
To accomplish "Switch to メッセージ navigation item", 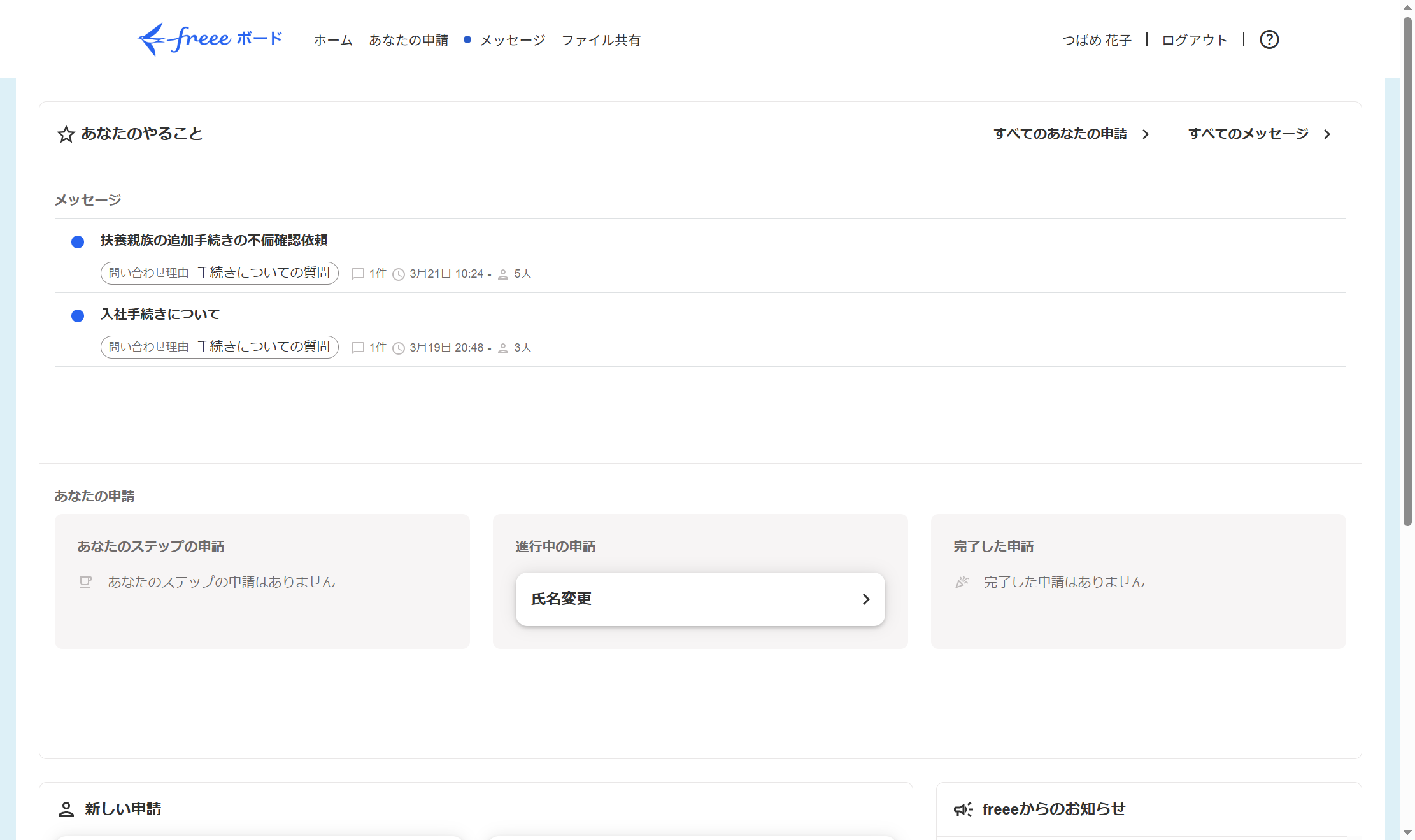I will (x=512, y=40).
